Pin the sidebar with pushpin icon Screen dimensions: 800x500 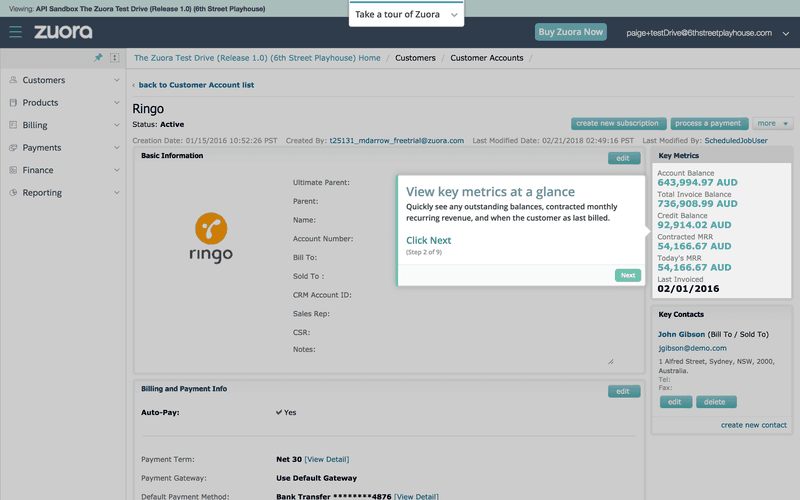click(x=98, y=58)
